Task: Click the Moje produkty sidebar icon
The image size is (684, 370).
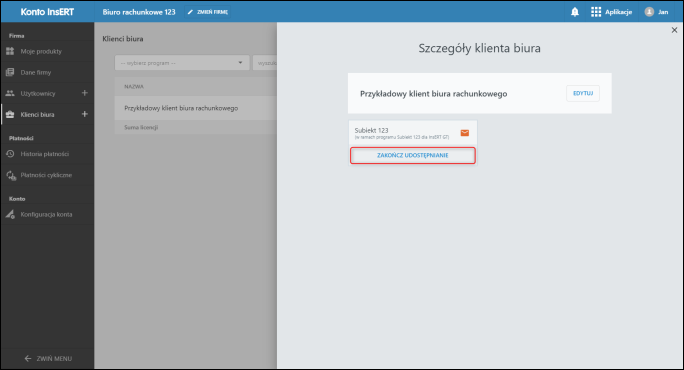Action: (10, 51)
